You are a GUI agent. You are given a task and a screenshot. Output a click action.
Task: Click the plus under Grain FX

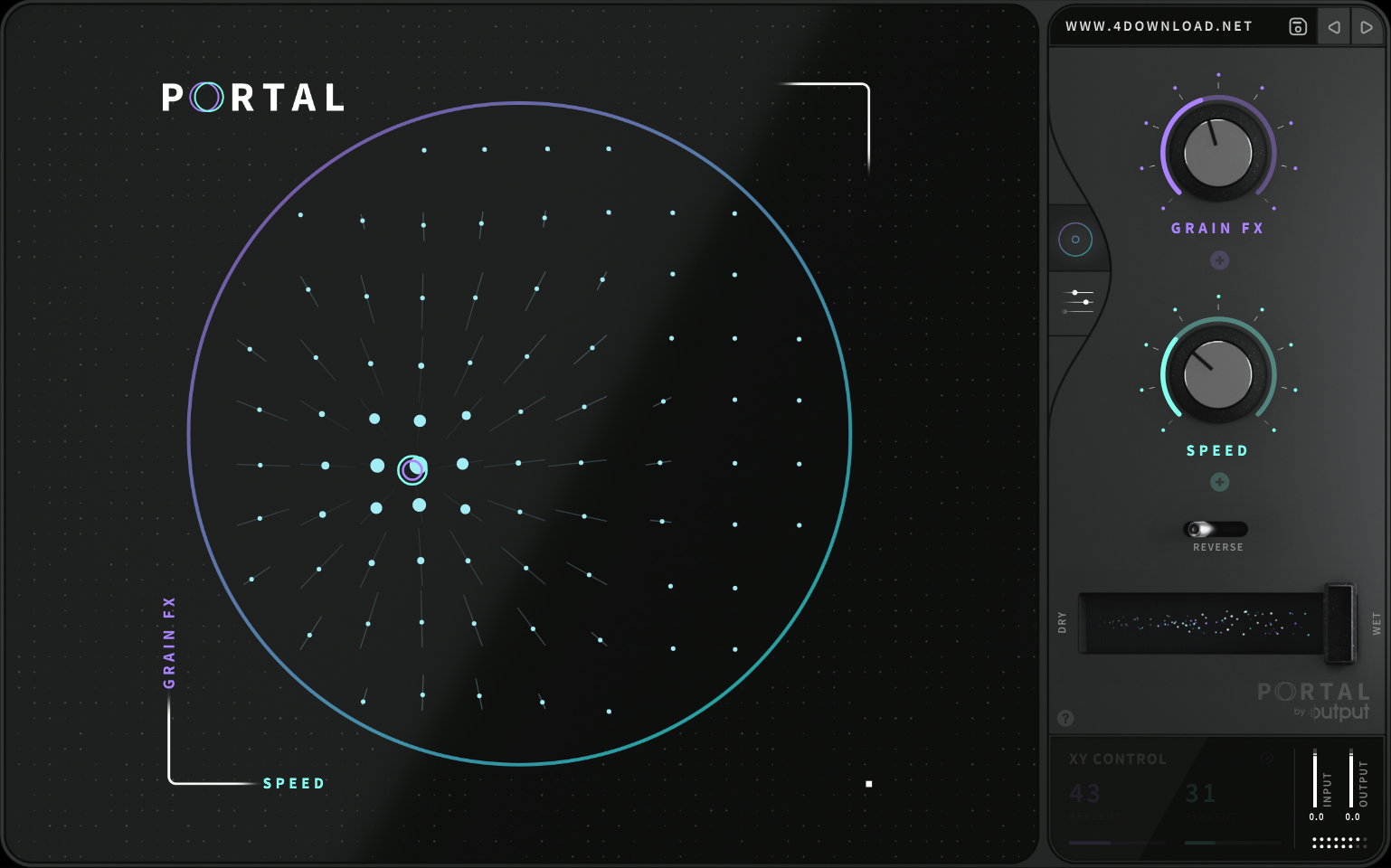tap(1219, 260)
